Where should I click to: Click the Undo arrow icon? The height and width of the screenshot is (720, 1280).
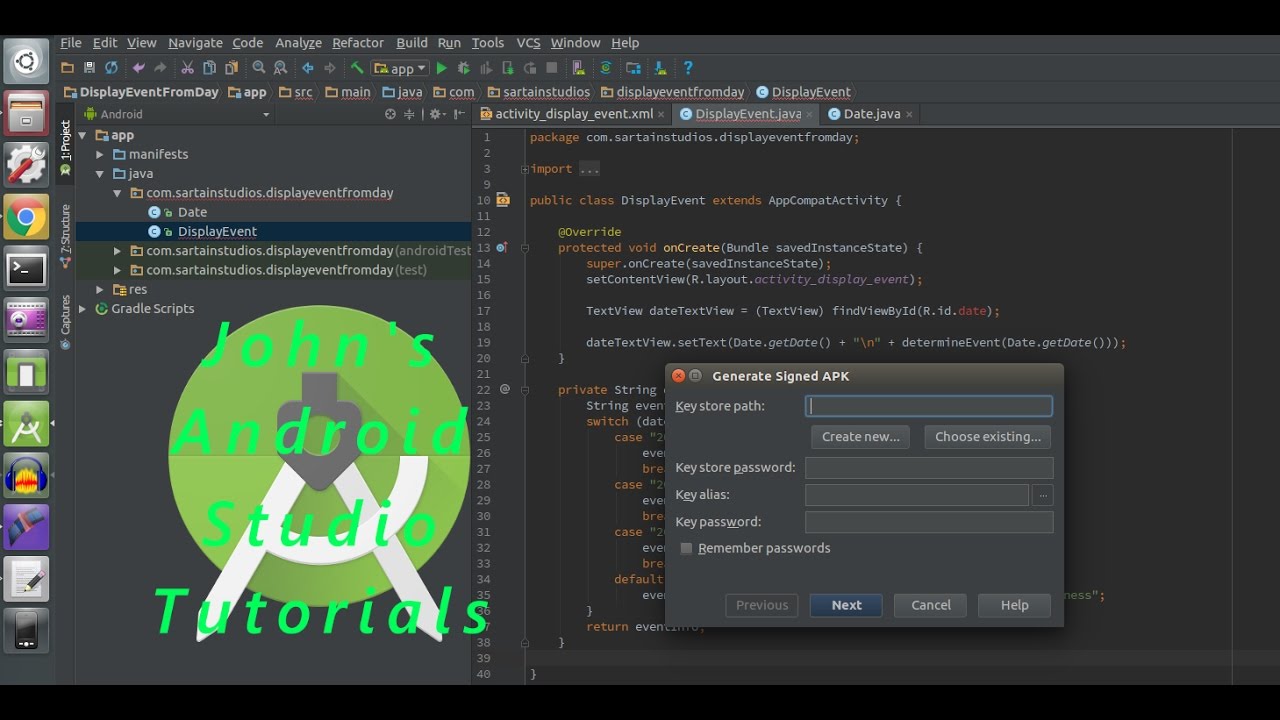[x=138, y=68]
